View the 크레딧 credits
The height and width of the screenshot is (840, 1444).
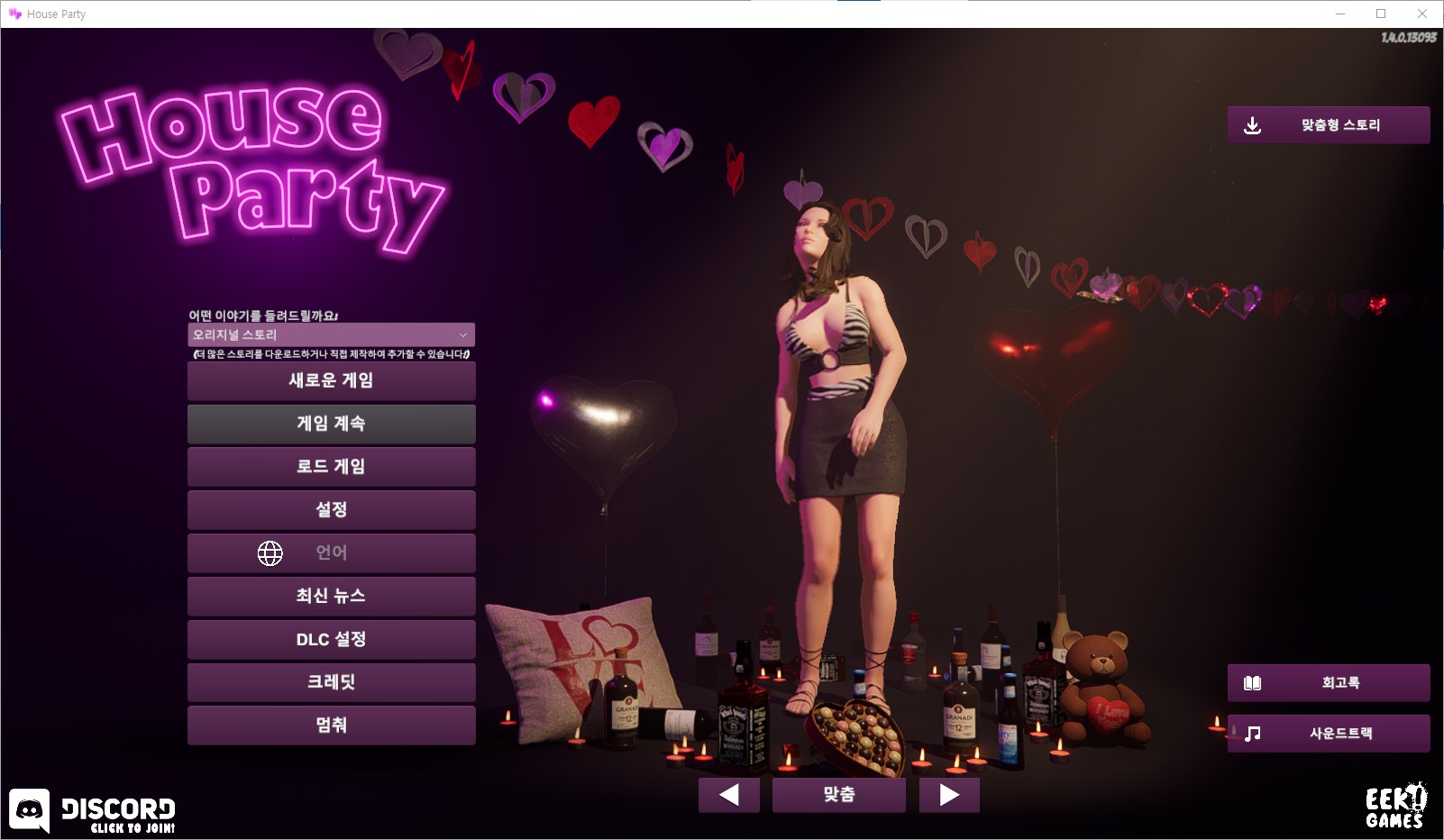(331, 682)
